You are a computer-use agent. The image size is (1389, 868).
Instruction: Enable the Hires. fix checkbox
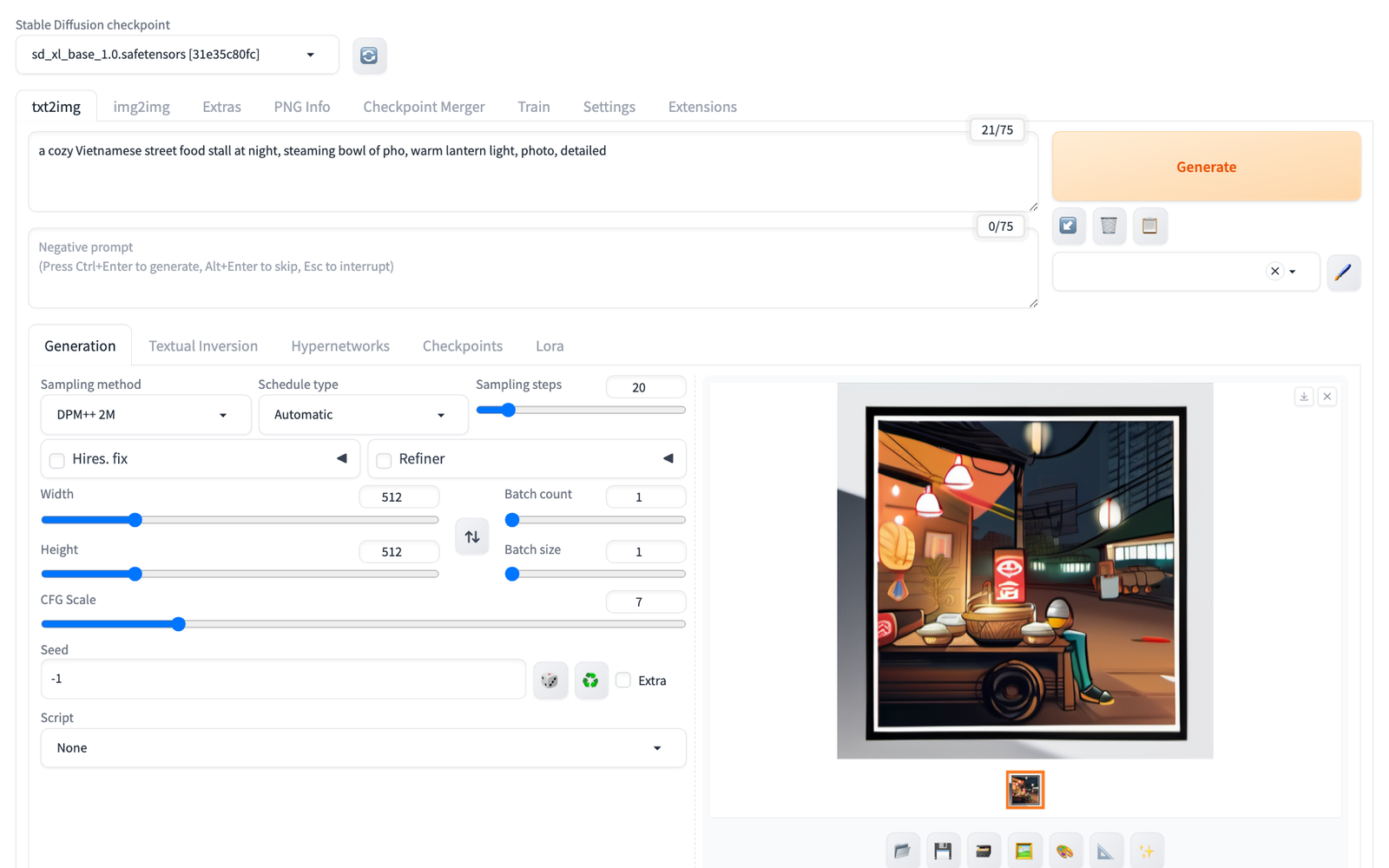click(57, 460)
